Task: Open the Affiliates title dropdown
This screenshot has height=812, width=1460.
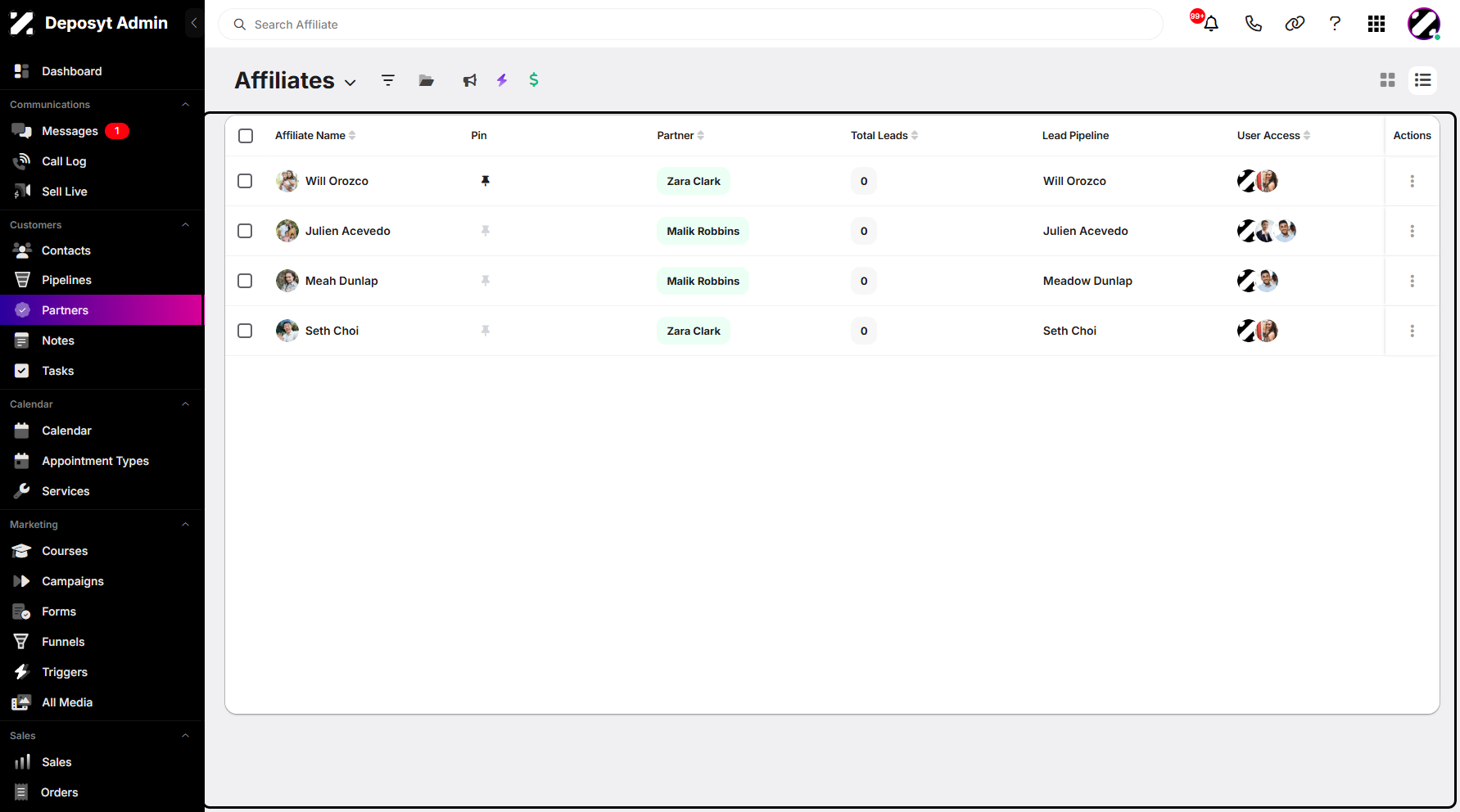Action: [350, 83]
